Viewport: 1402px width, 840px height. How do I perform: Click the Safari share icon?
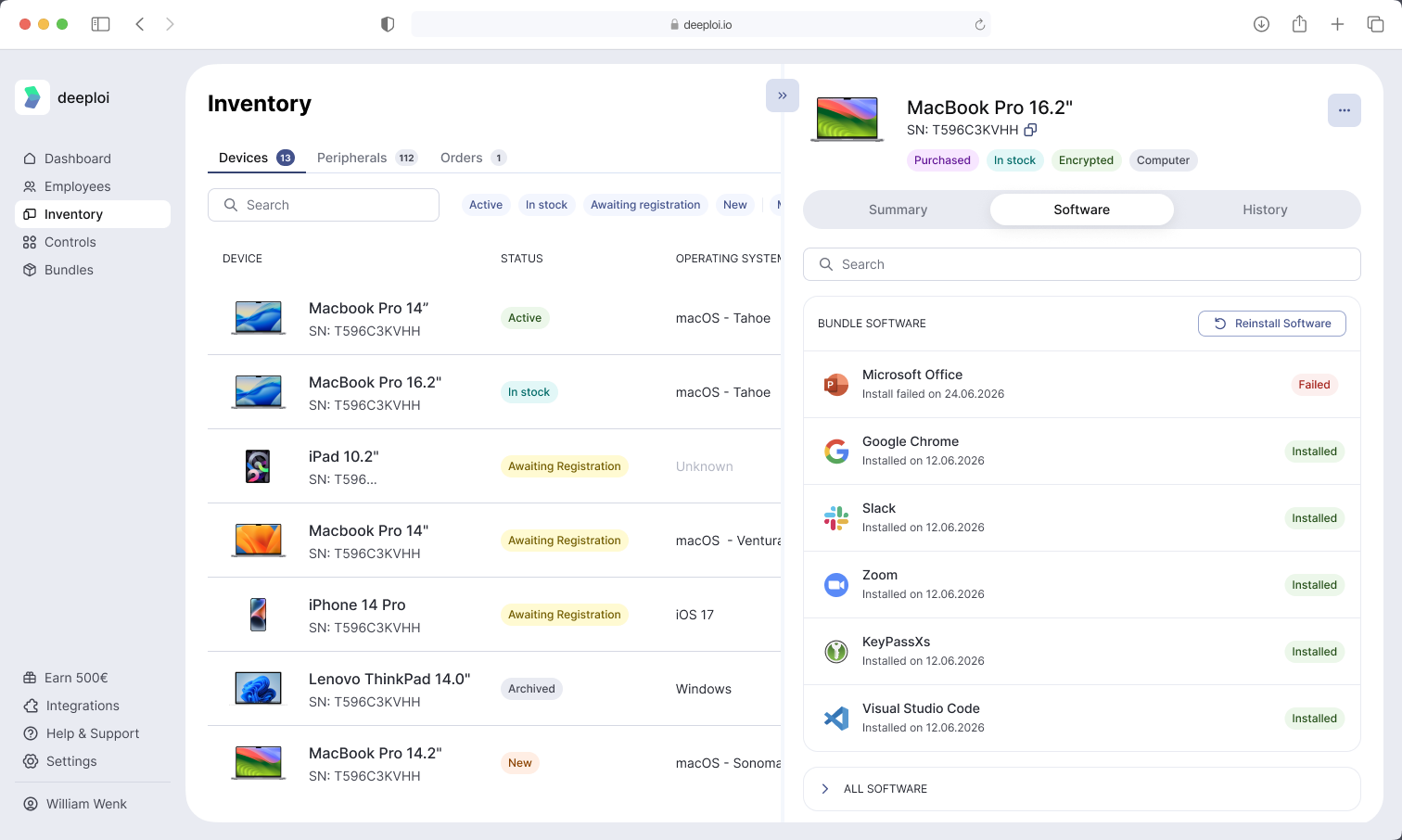coord(1299,24)
